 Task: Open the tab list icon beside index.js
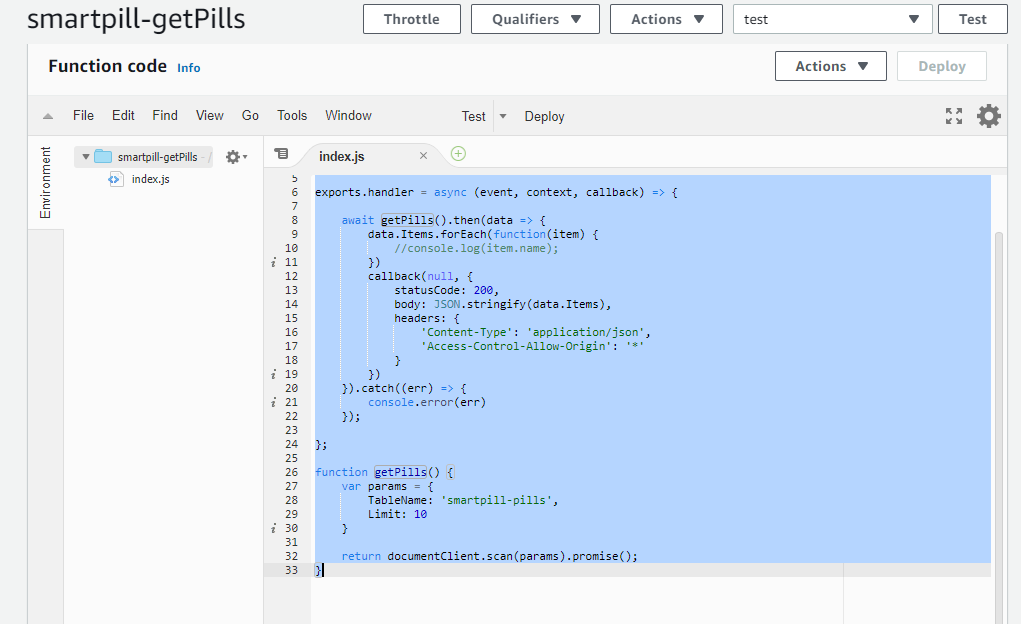[281, 154]
